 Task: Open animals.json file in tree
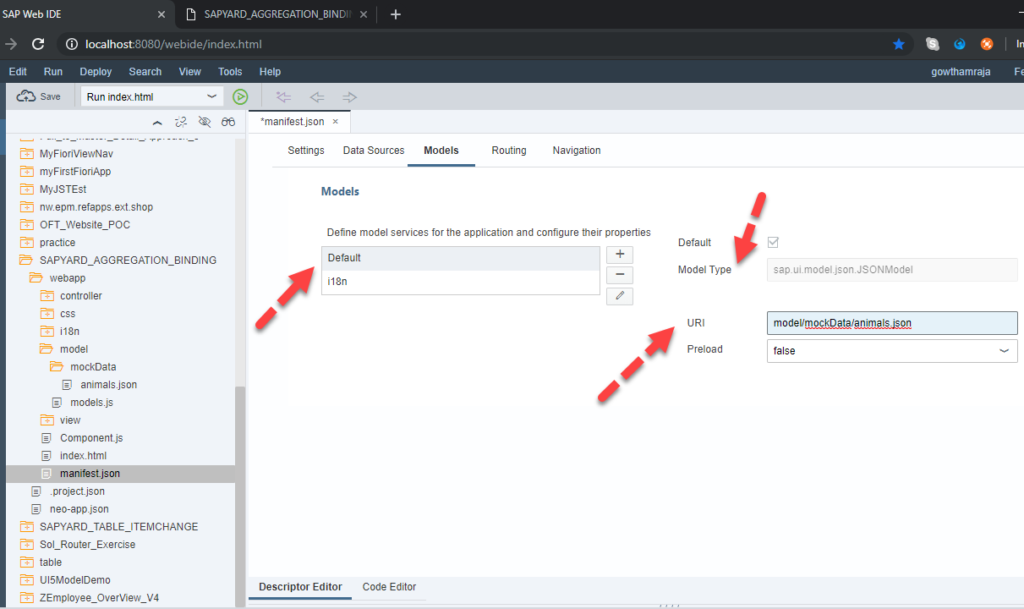(x=108, y=385)
